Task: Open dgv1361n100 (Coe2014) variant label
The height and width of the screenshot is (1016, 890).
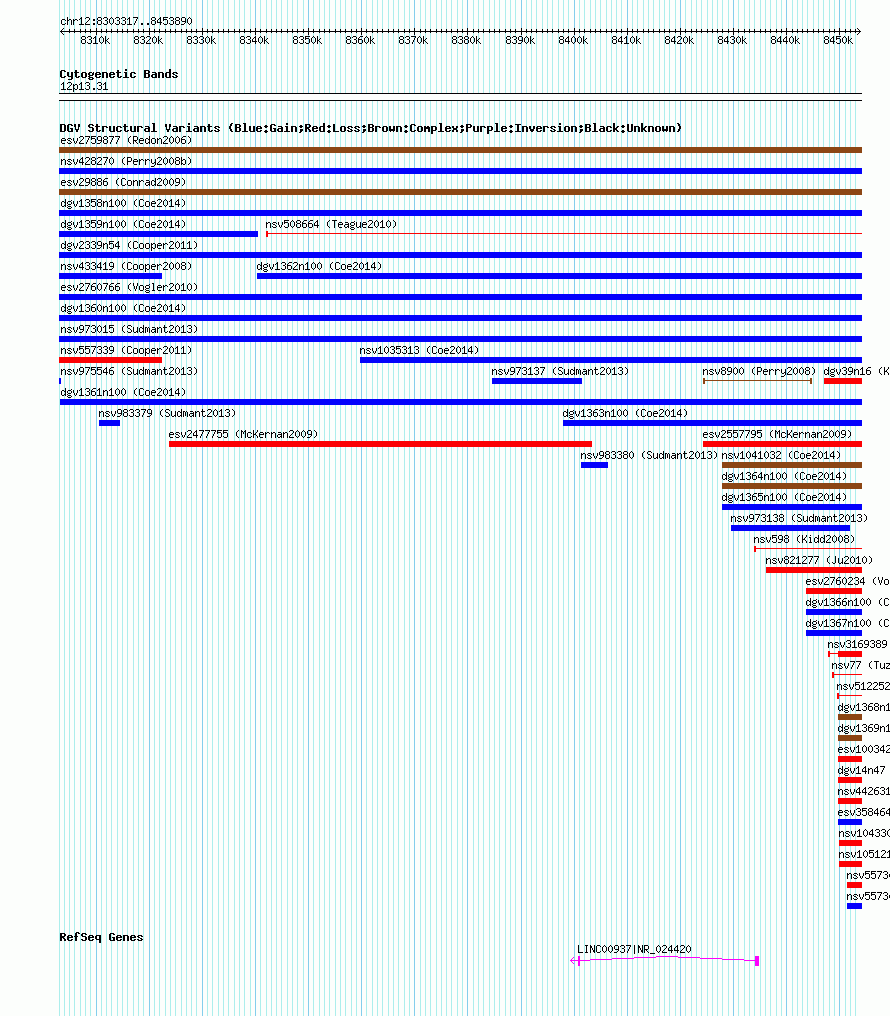Action: pyautogui.click(x=123, y=393)
